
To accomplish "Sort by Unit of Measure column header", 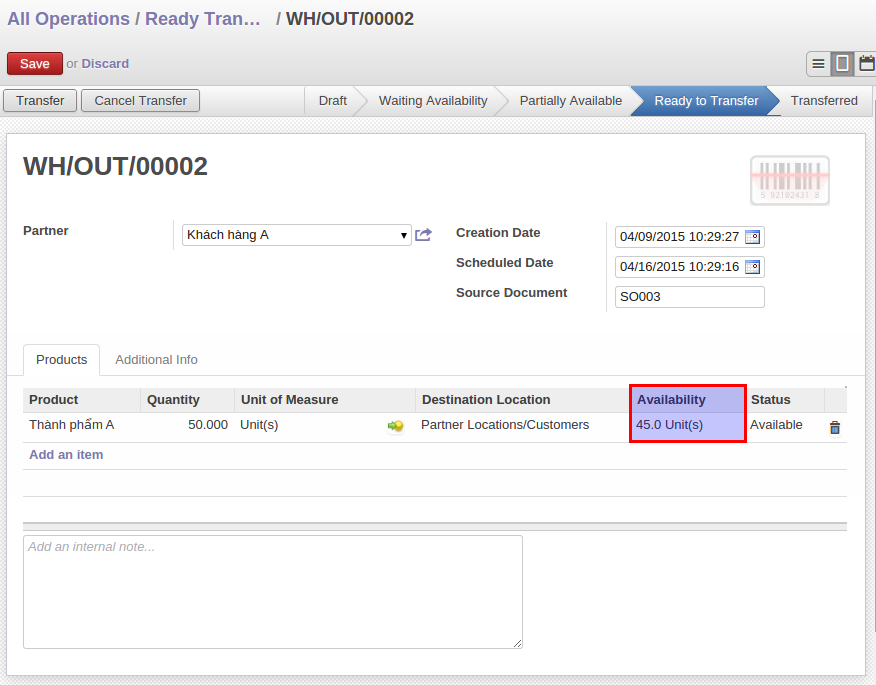I will 325,400.
